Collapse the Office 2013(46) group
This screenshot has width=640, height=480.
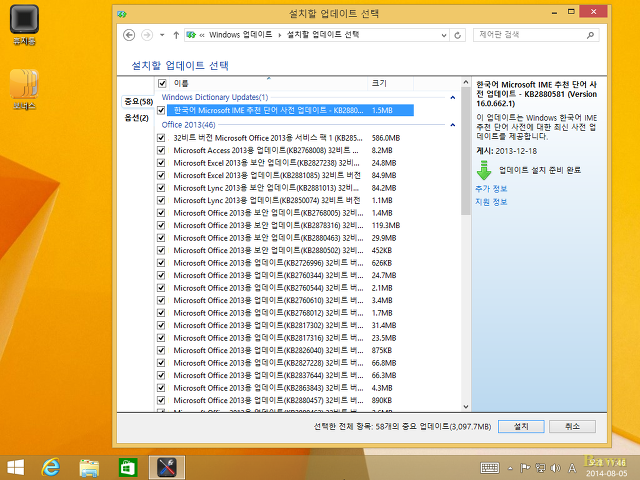coord(452,125)
